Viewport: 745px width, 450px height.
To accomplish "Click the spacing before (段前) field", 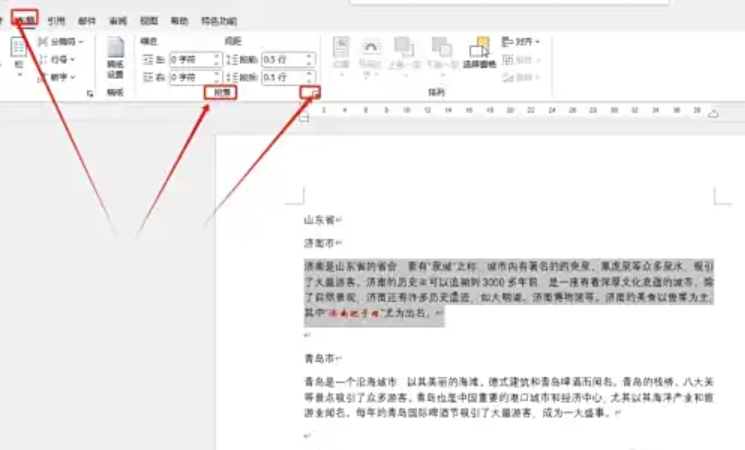I will coord(284,59).
